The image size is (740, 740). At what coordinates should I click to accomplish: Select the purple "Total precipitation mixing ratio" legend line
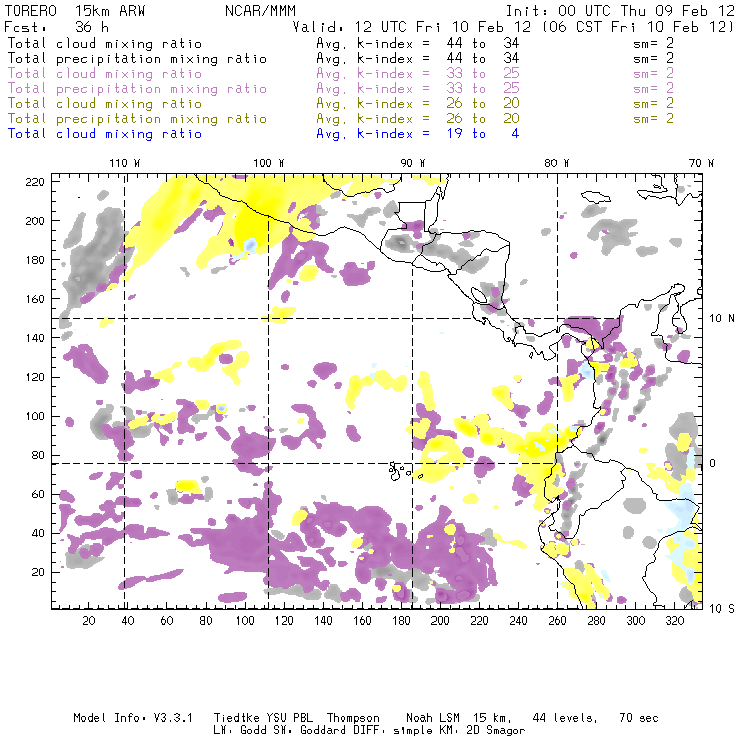137,89
